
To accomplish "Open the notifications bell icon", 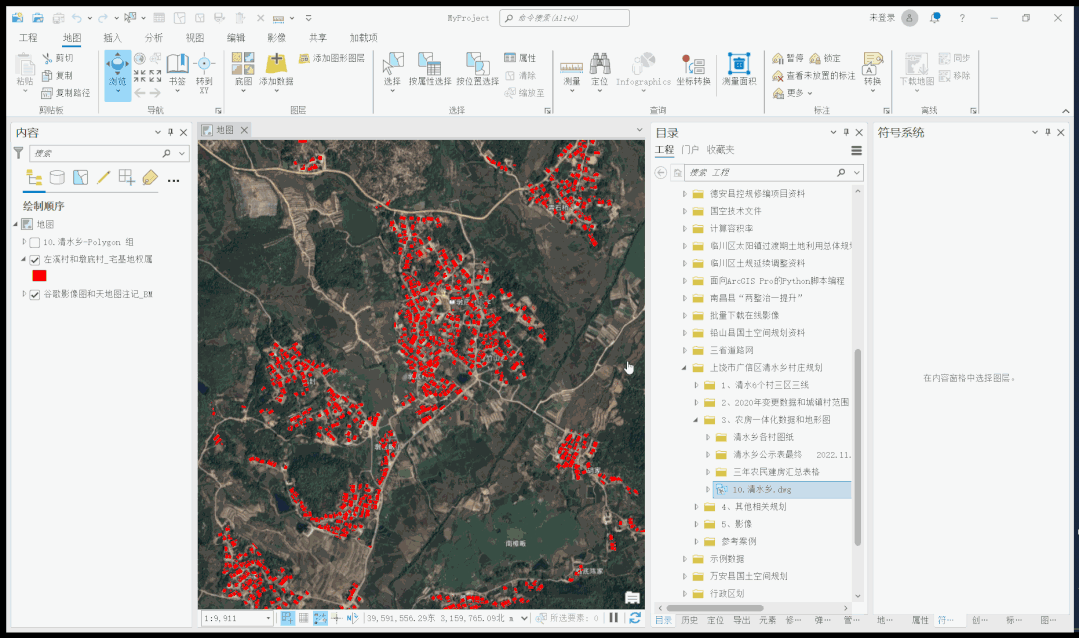I will pyautogui.click(x=934, y=18).
